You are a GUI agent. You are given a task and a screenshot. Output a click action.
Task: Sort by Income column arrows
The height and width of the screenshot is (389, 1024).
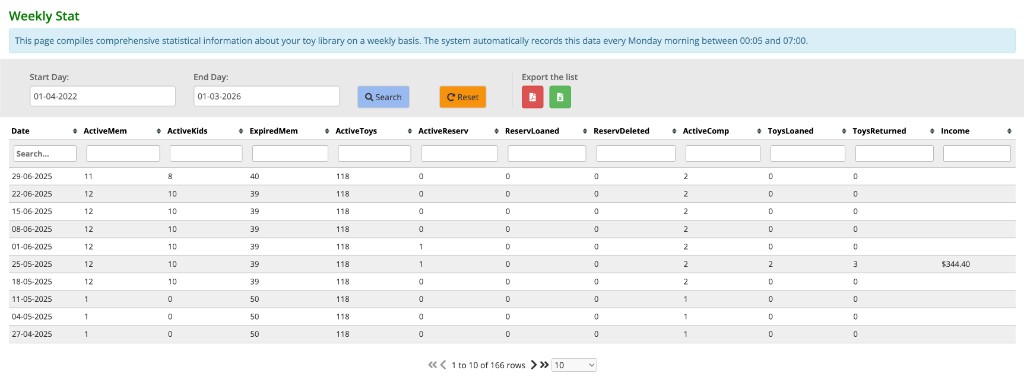[1010, 131]
